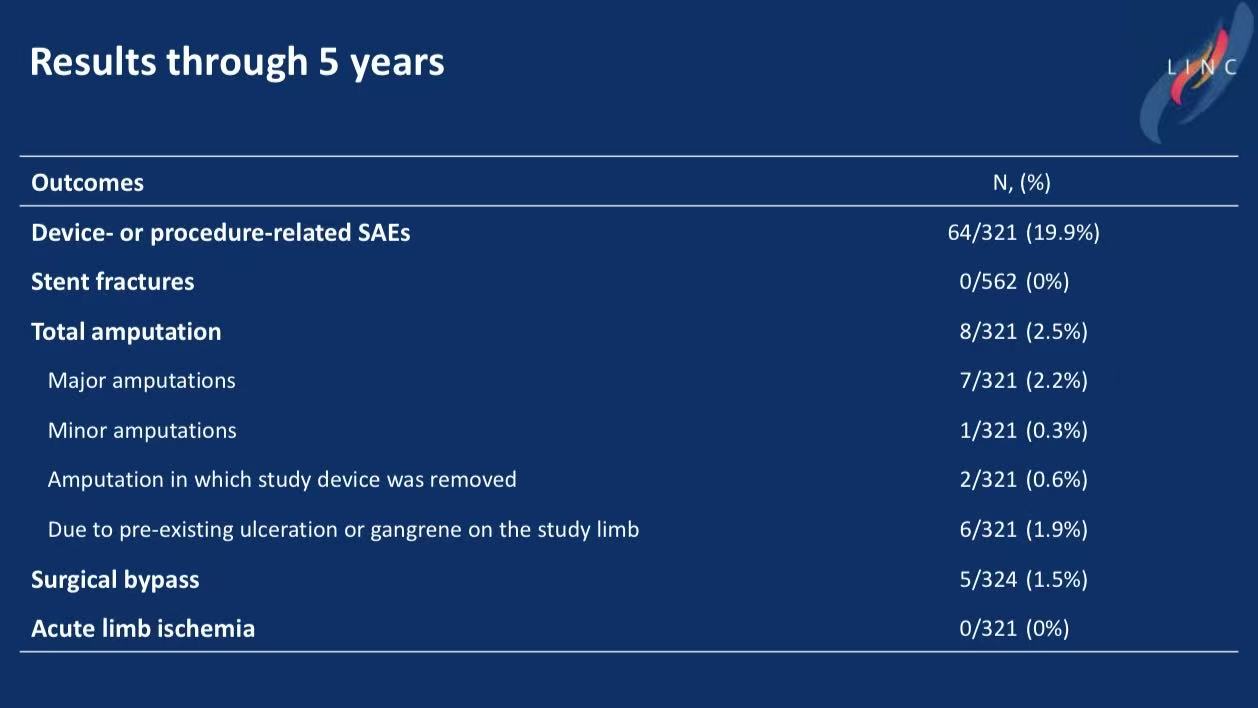This screenshot has height=708, width=1258.
Task: Click the value '8/321 (2.5%)'
Action: click(x=1023, y=332)
